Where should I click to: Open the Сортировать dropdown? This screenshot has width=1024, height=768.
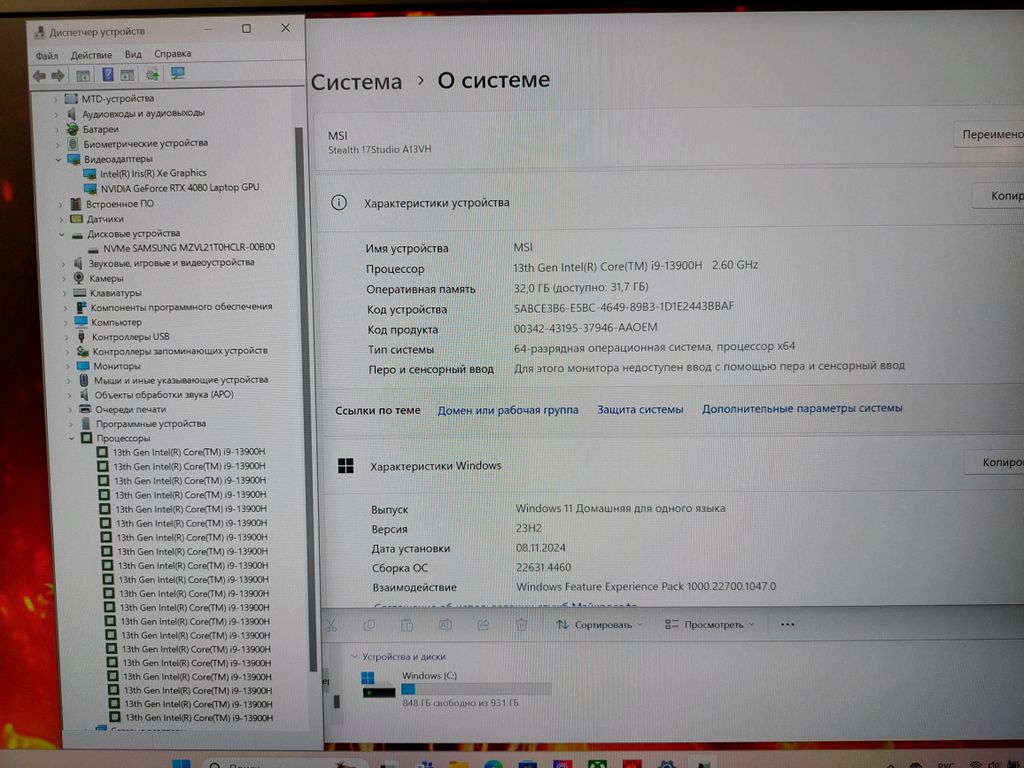pos(600,625)
